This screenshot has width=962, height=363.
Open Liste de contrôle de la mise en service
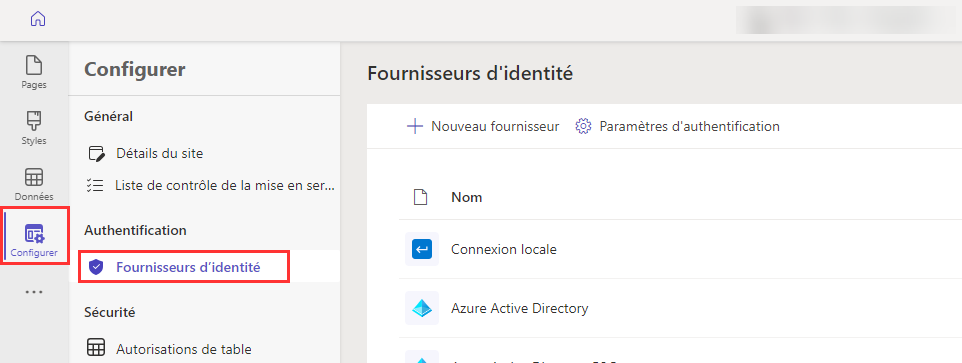point(210,185)
